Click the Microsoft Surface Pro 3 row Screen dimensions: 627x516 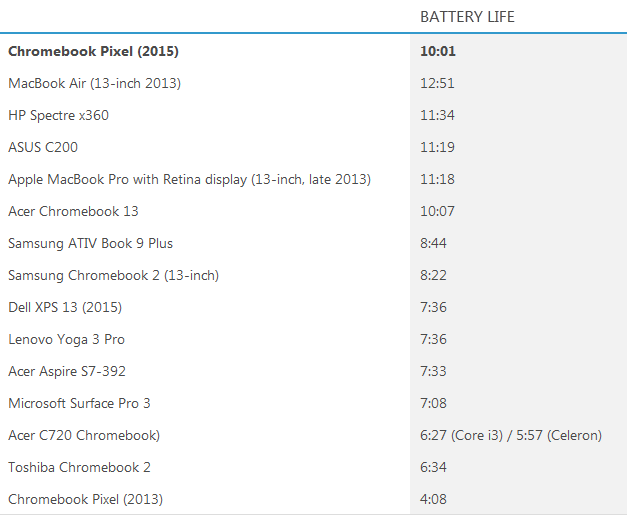point(80,403)
